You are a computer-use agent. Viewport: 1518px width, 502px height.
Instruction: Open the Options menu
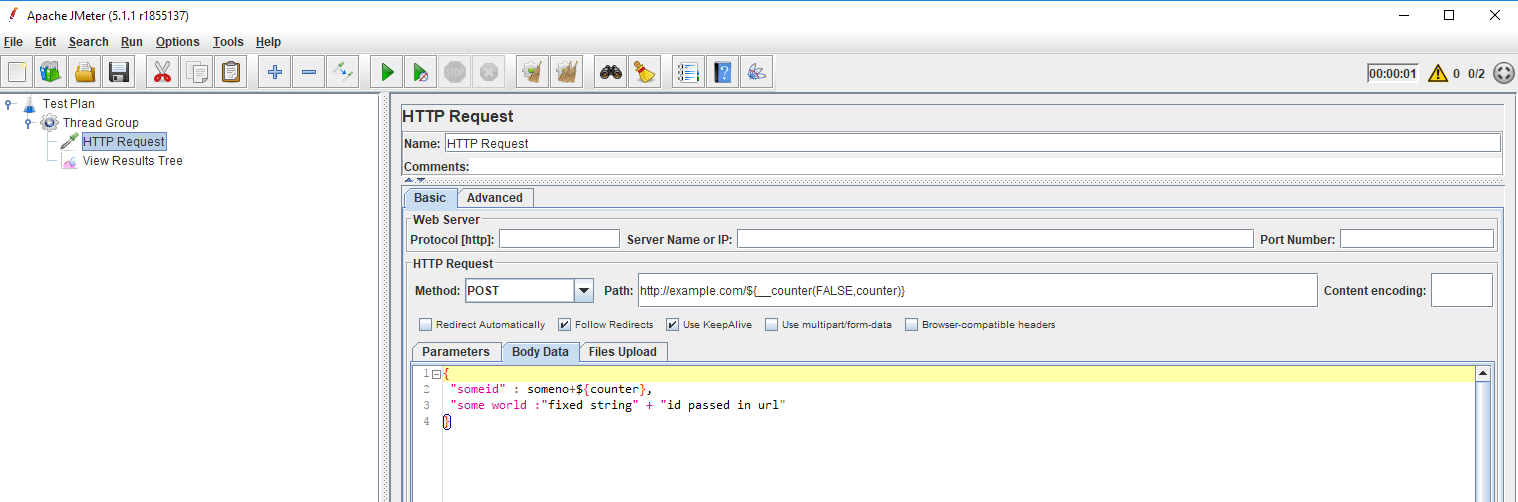pyautogui.click(x=177, y=42)
